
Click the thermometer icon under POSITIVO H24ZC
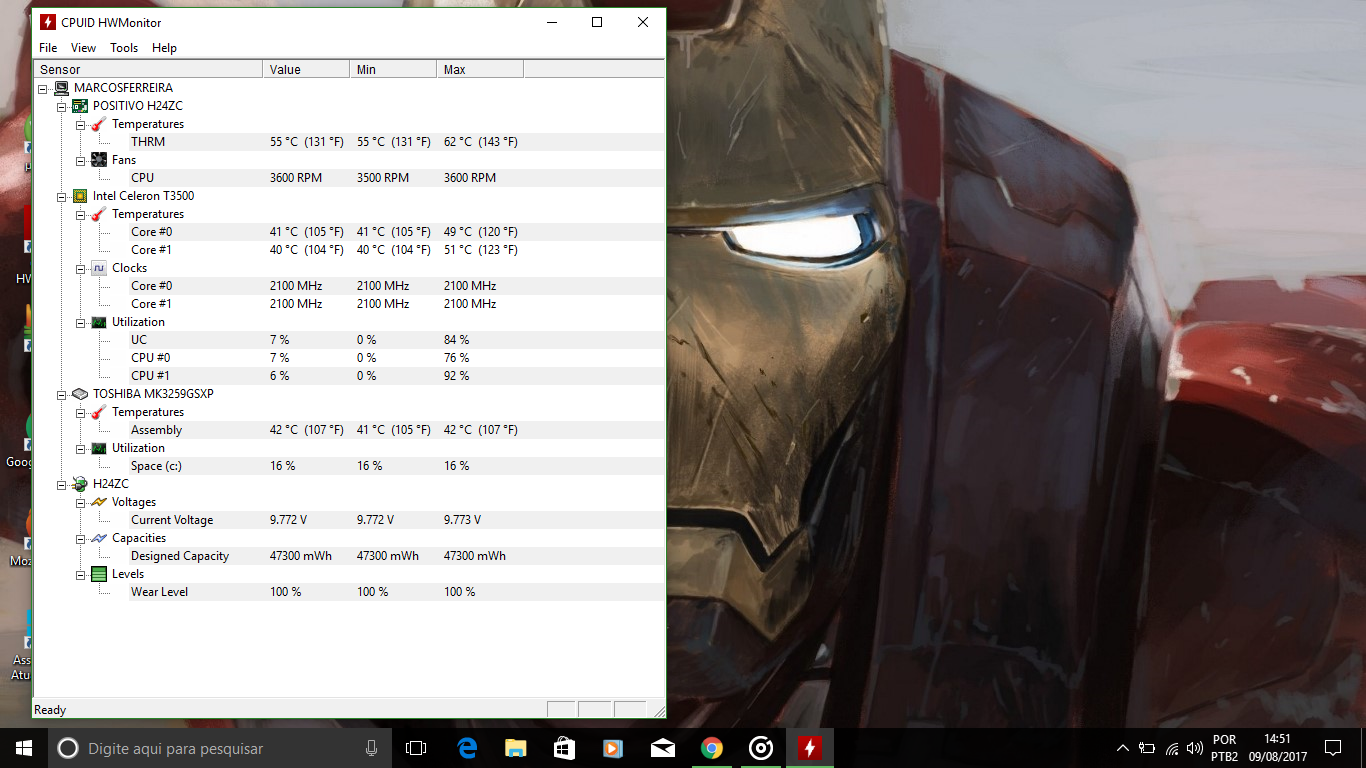pos(98,124)
